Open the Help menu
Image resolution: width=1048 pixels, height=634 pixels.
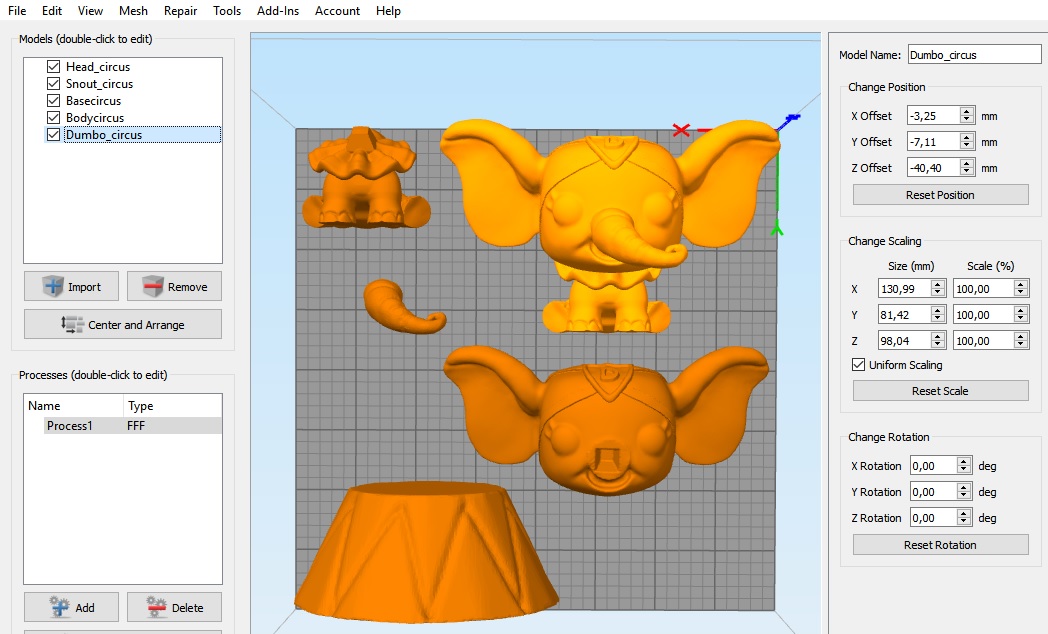[388, 11]
